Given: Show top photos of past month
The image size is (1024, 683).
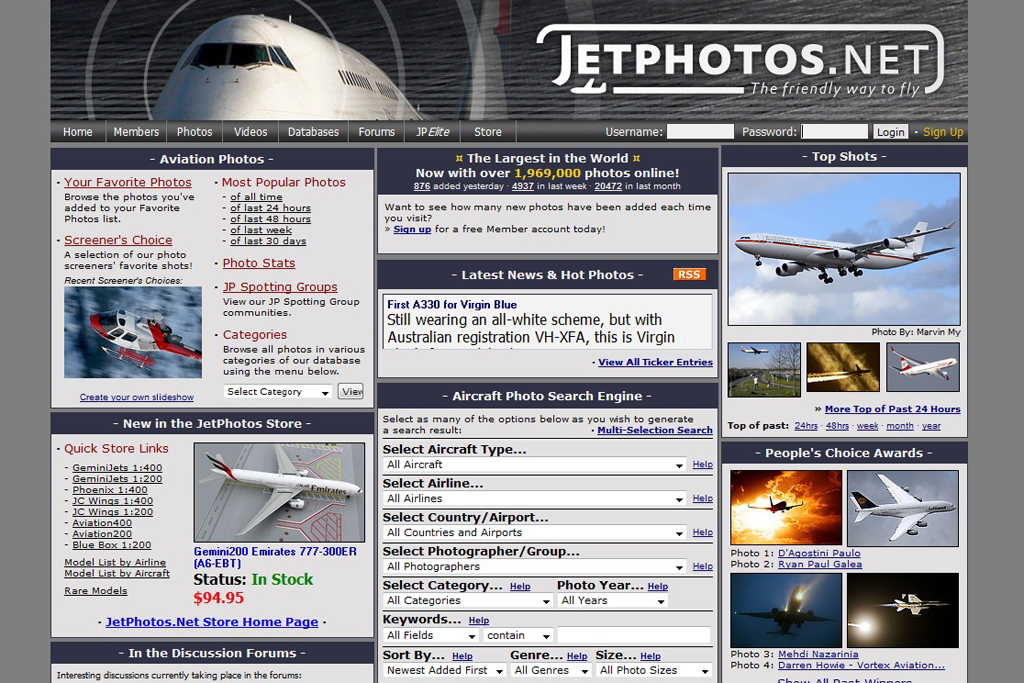Looking at the screenshot, I should click(x=900, y=426).
